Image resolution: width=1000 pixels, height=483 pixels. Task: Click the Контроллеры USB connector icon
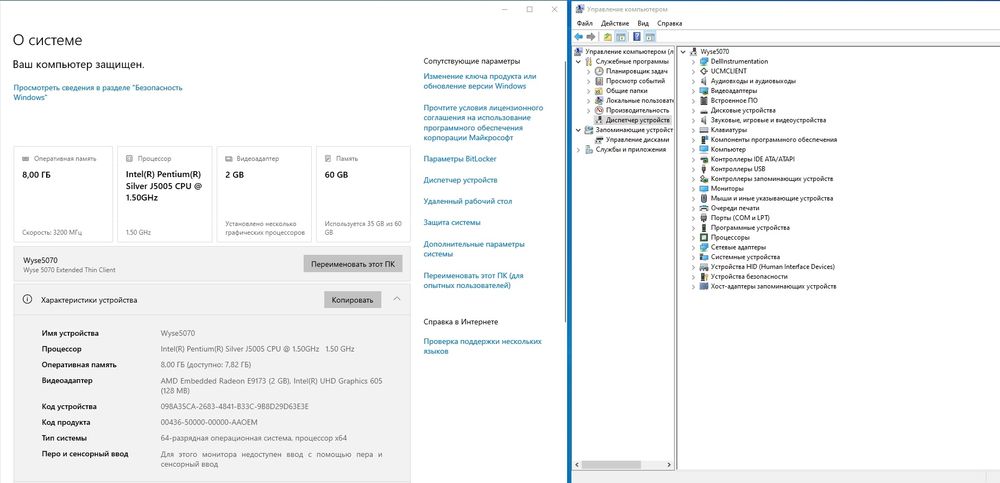704,169
